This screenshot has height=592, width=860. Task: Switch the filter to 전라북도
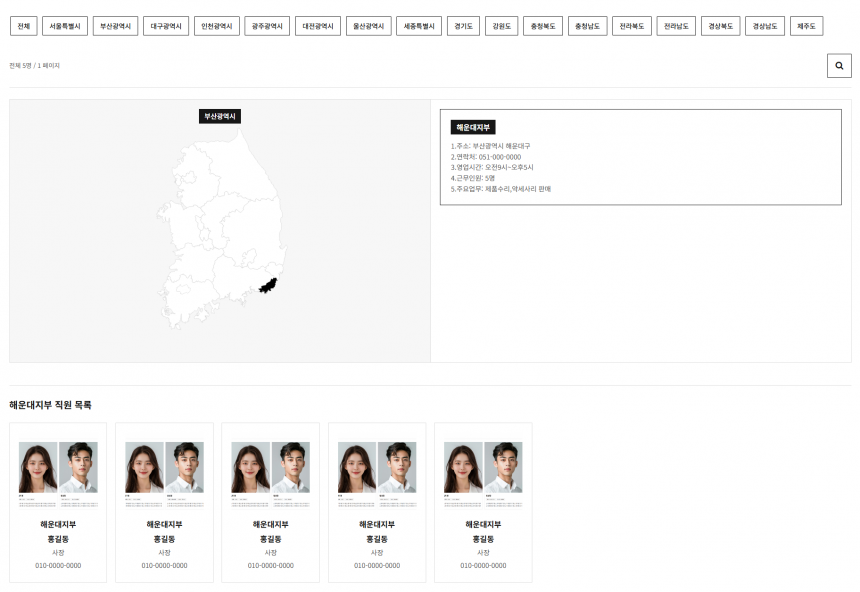tap(632, 26)
